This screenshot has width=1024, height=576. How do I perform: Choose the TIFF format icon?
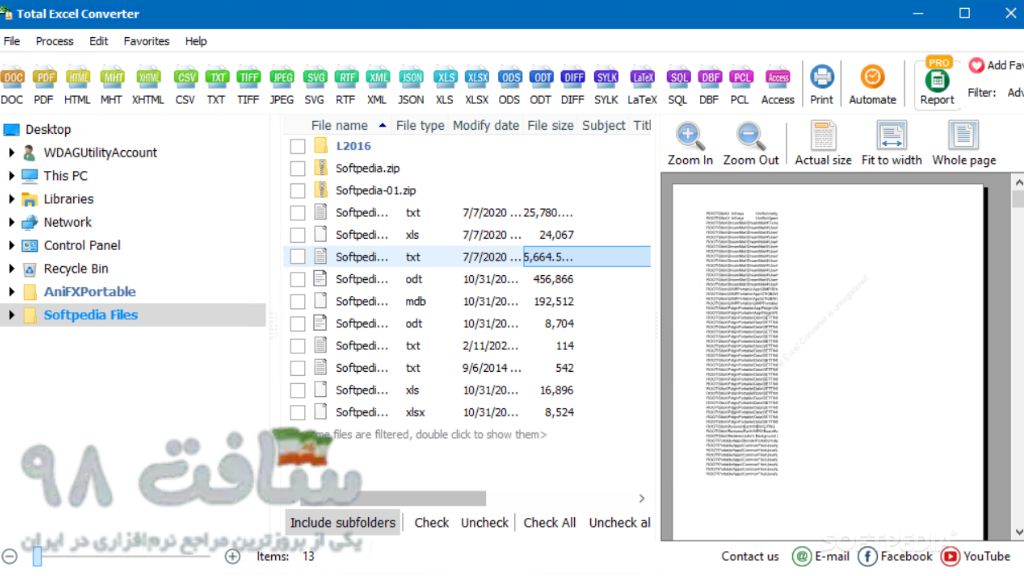click(x=248, y=86)
